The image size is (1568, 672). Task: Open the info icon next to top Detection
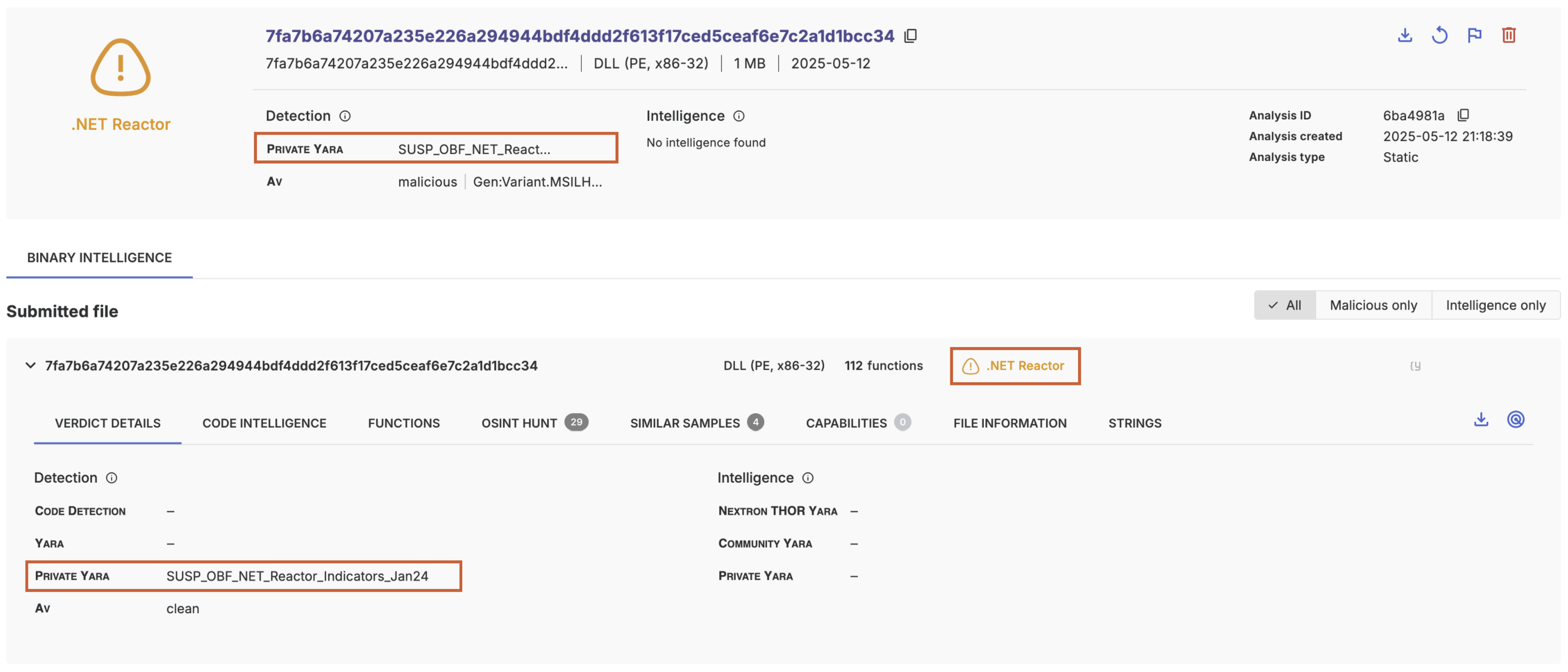[x=345, y=115]
